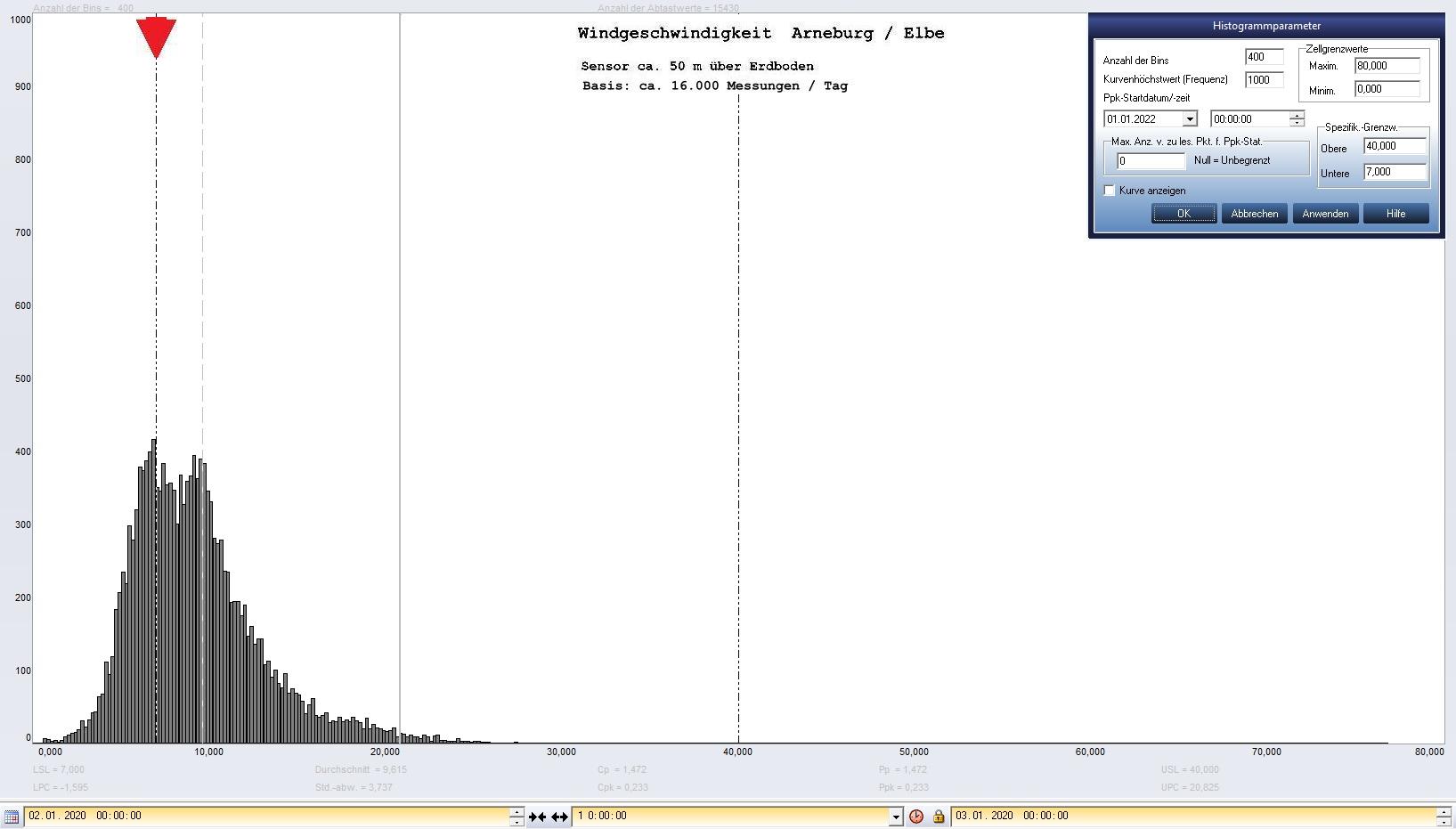
Task: Click the 'USL = 40,000' label
Action: click(1190, 770)
